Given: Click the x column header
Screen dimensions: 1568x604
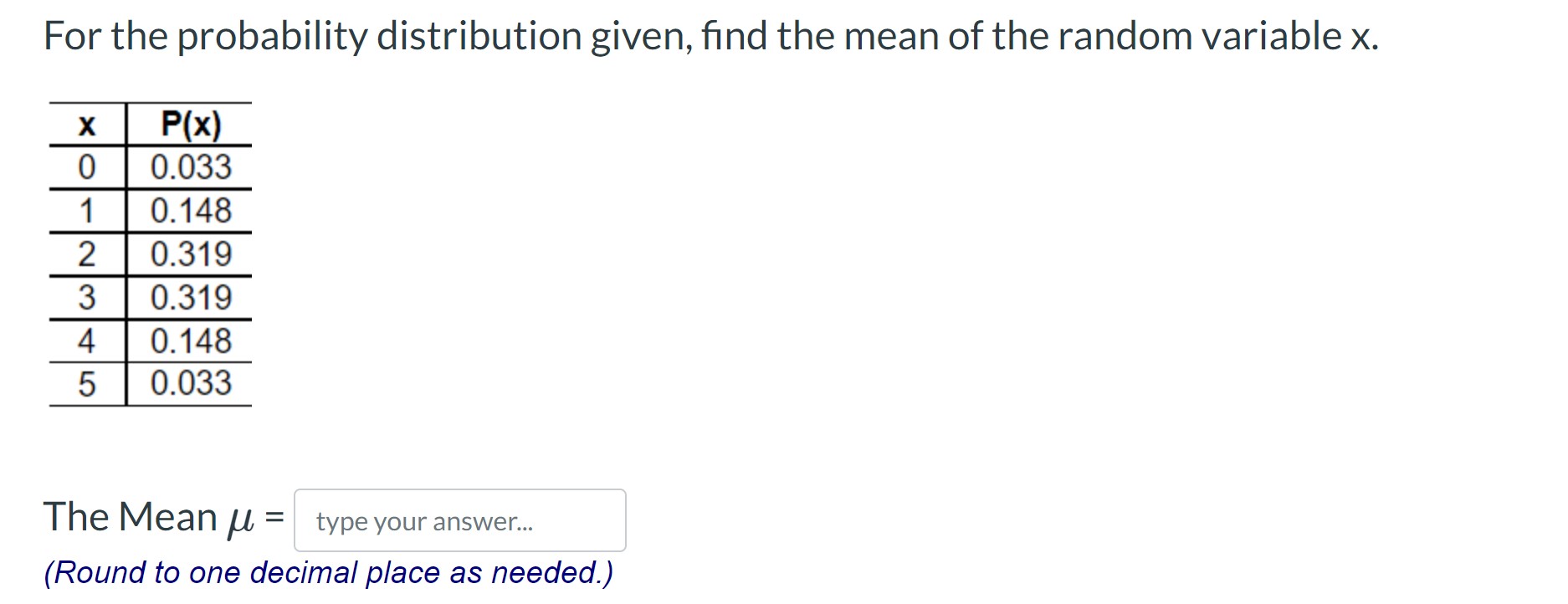Looking at the screenshot, I should click(86, 125).
